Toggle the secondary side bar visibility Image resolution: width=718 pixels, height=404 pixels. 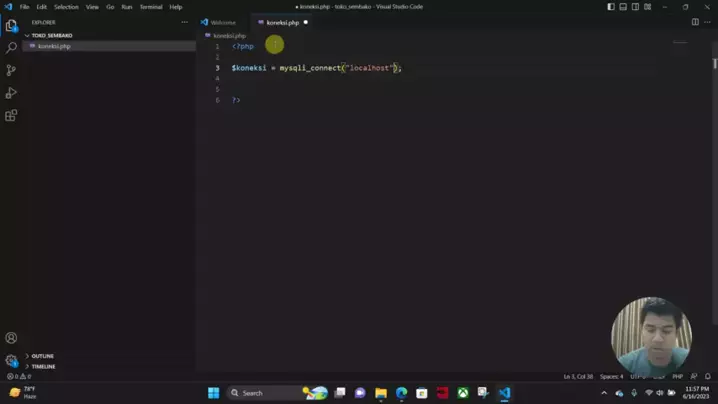[635, 7]
